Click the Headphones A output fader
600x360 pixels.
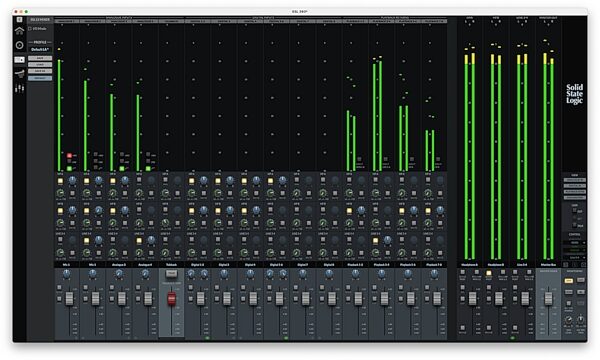473,299
